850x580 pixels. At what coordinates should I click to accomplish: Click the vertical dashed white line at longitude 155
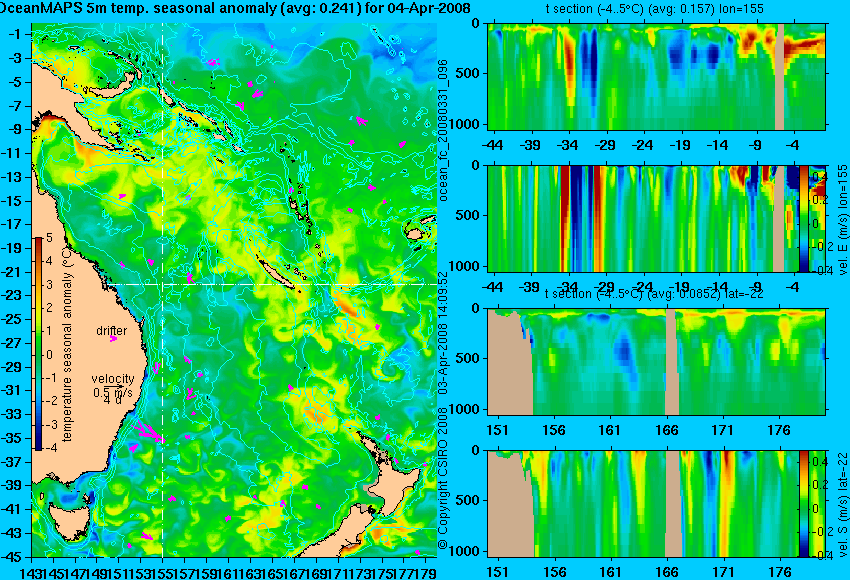pyautogui.click(x=163, y=290)
